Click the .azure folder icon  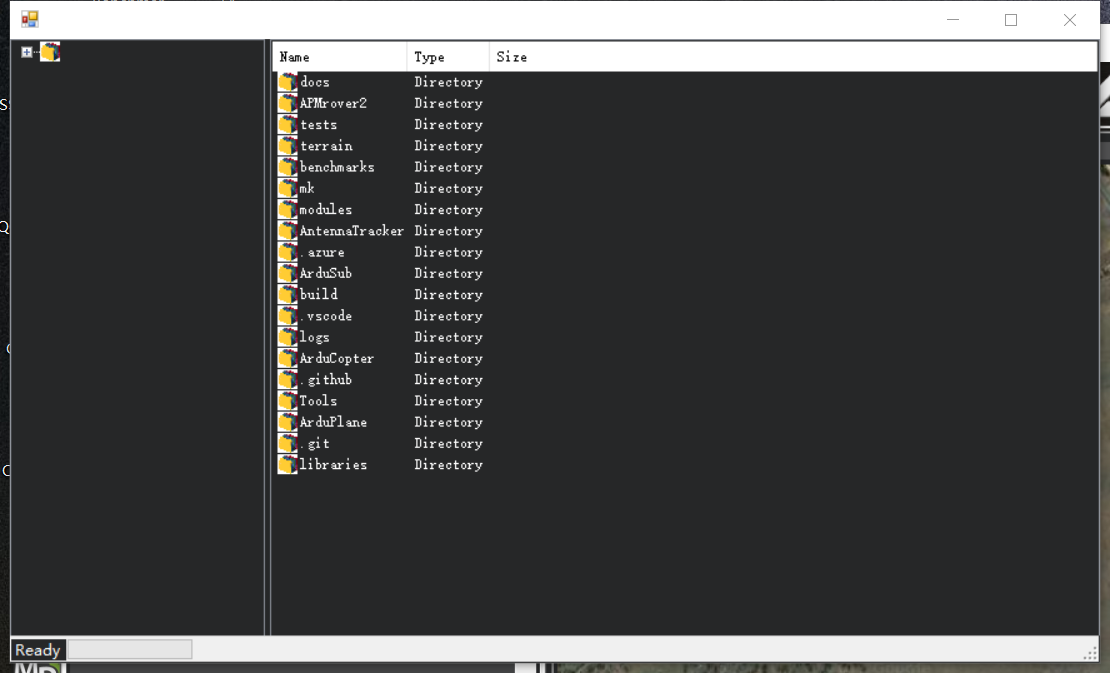point(287,252)
